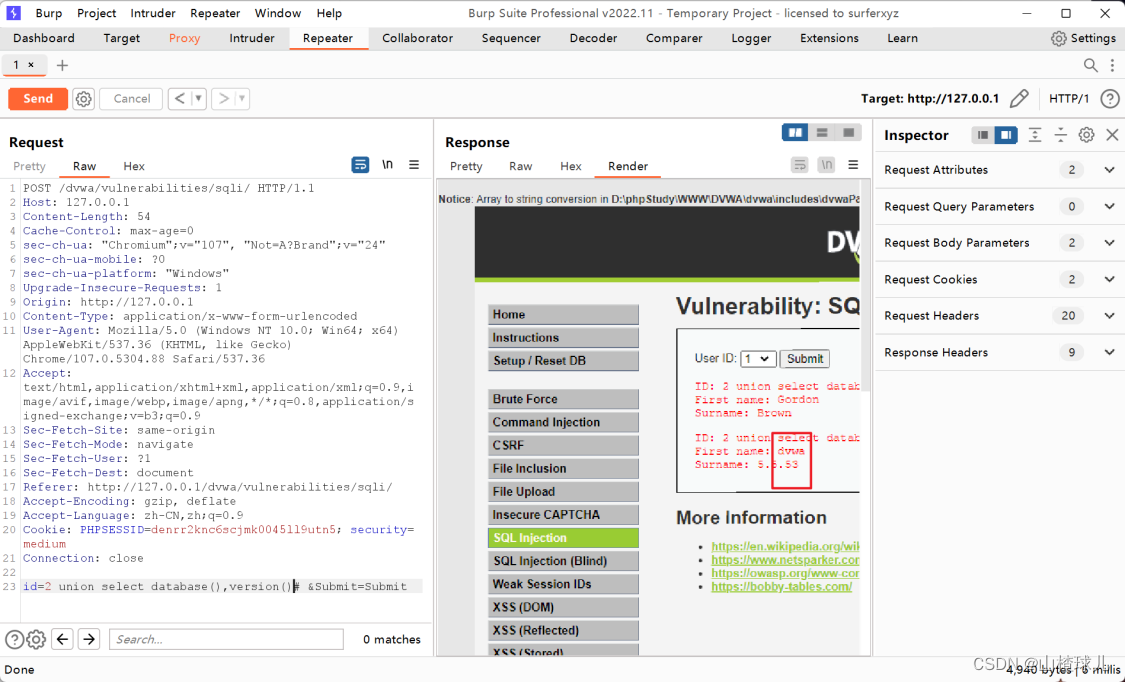Close Repeater tab 1

click(x=31, y=65)
